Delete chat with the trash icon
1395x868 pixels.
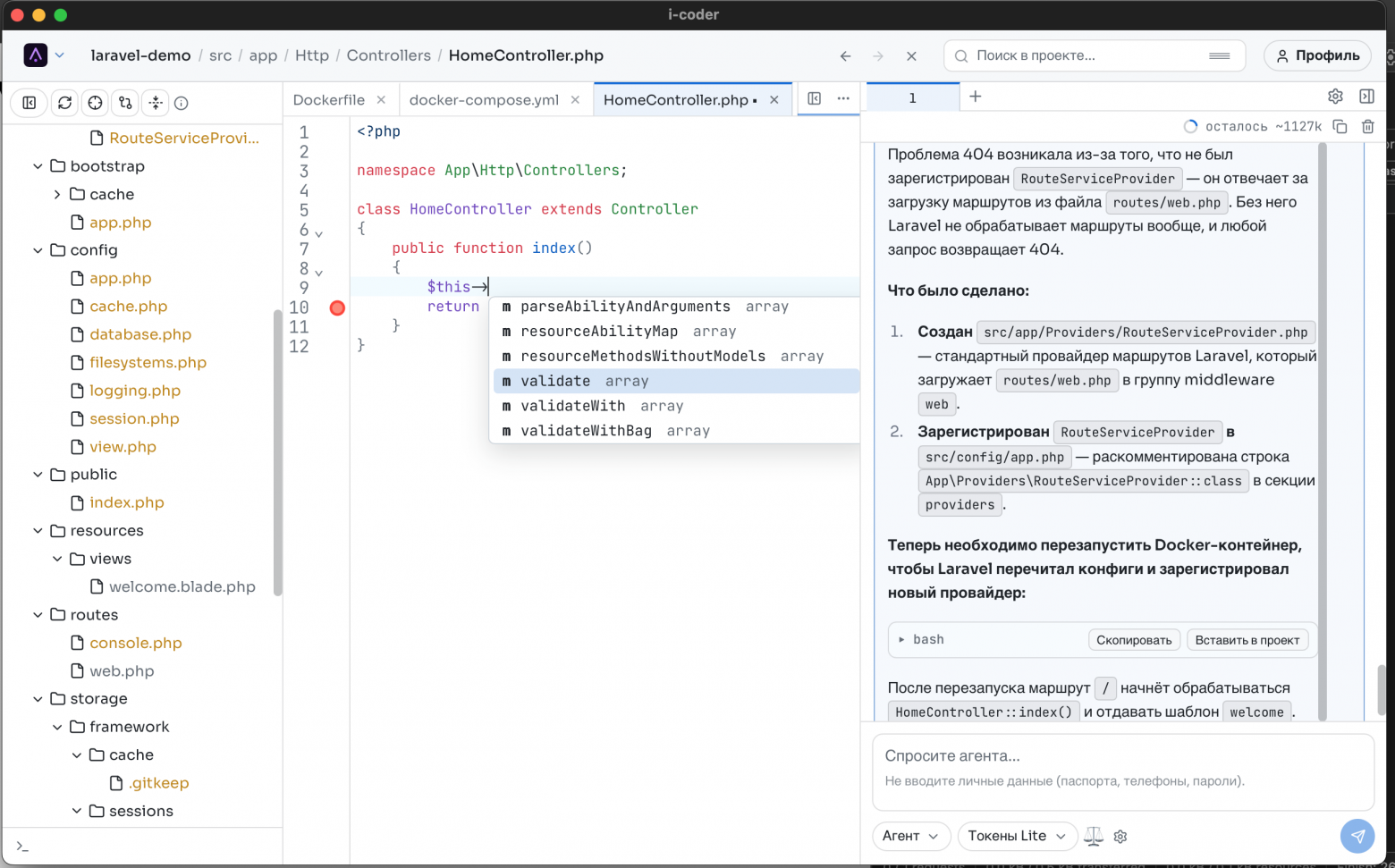[1368, 126]
